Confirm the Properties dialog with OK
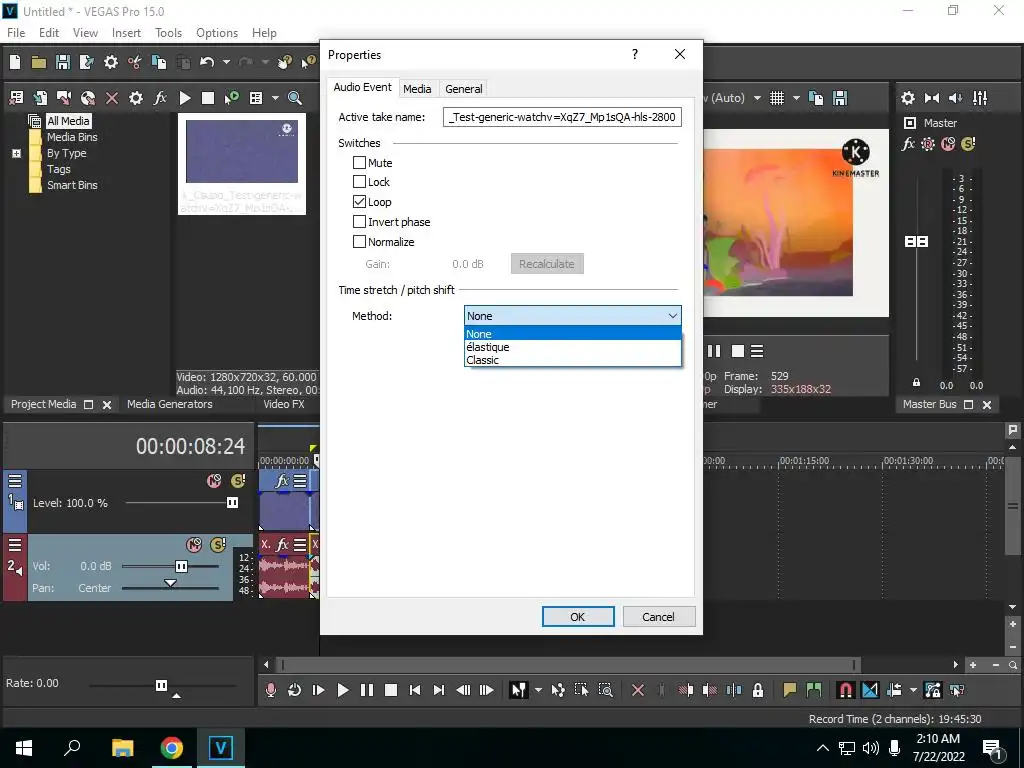The image size is (1024, 768). point(578,616)
